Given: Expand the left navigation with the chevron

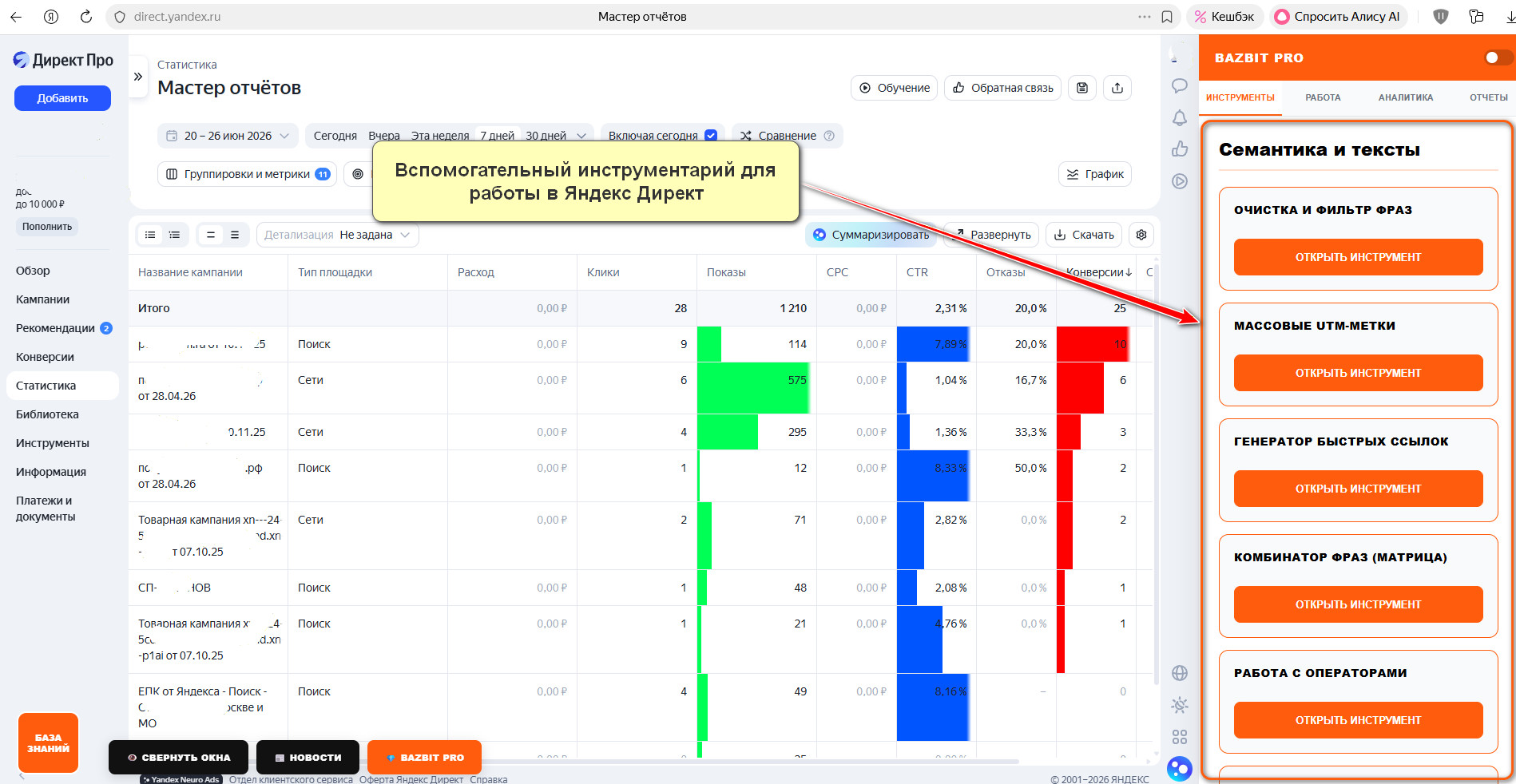Looking at the screenshot, I should point(138,77).
